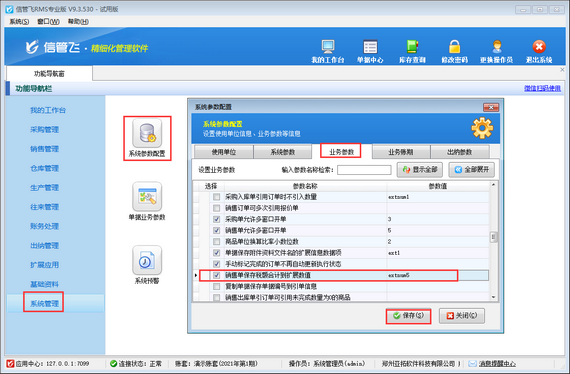Viewport: 570px width, 374px height.
Task: Uncheck 采购单允许多窗口开单 checkbox
Action: click(217, 219)
